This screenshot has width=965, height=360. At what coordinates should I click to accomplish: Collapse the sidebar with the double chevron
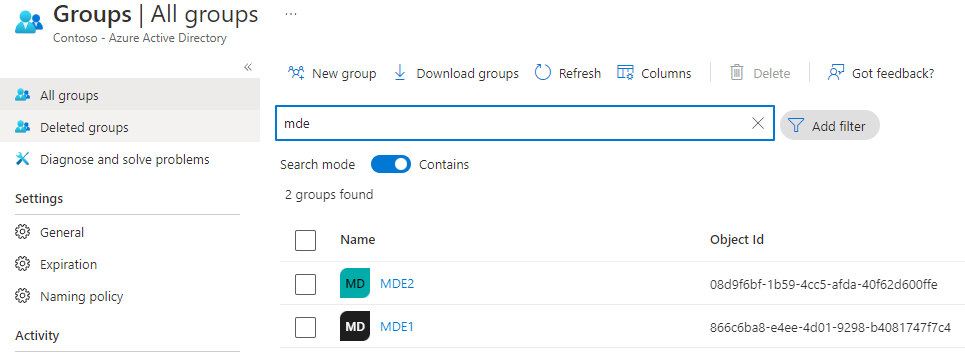click(248, 67)
